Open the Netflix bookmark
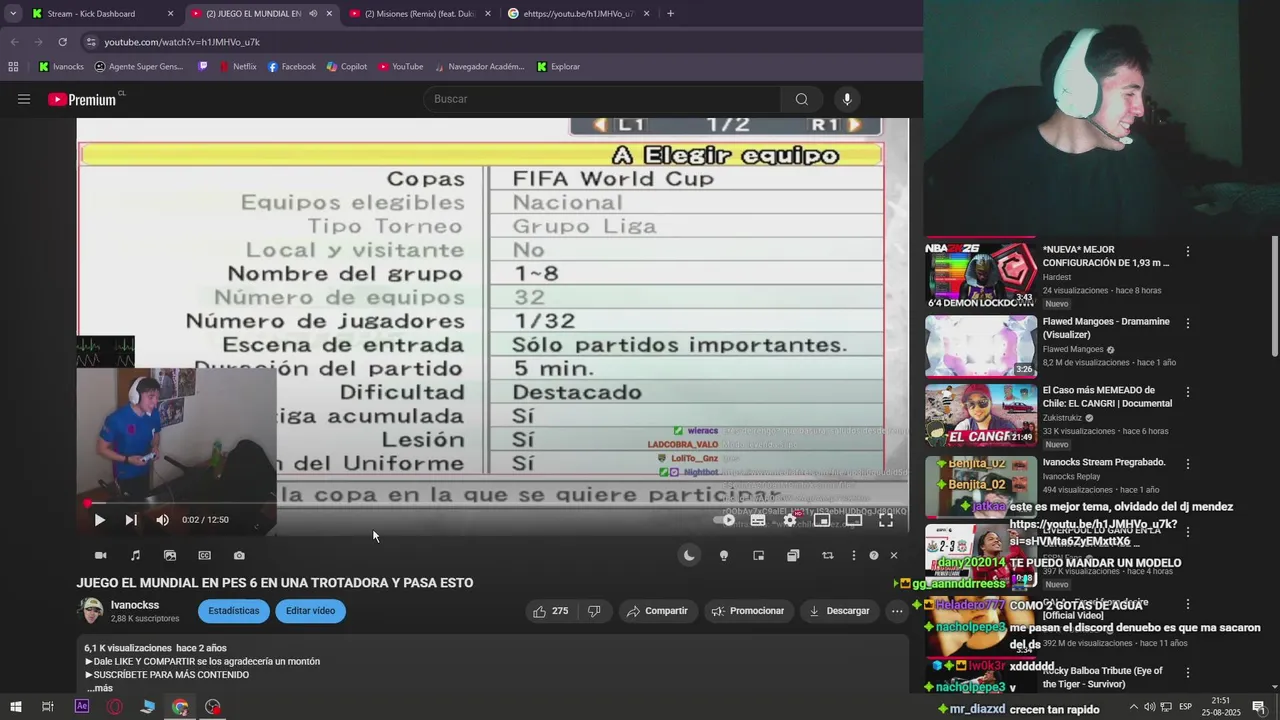1280x720 pixels. tap(236, 67)
